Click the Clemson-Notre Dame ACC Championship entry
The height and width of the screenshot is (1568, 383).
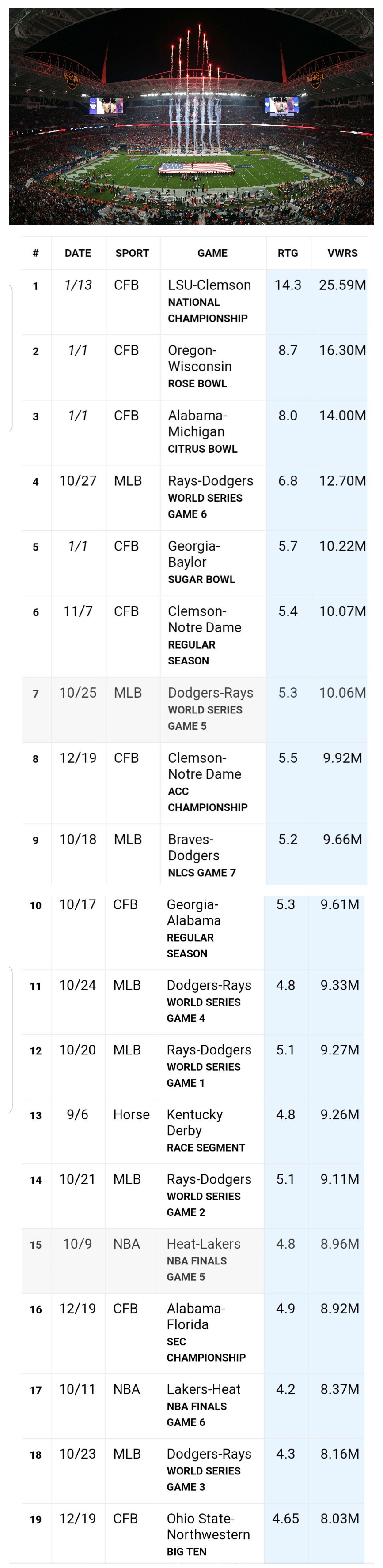point(207,782)
